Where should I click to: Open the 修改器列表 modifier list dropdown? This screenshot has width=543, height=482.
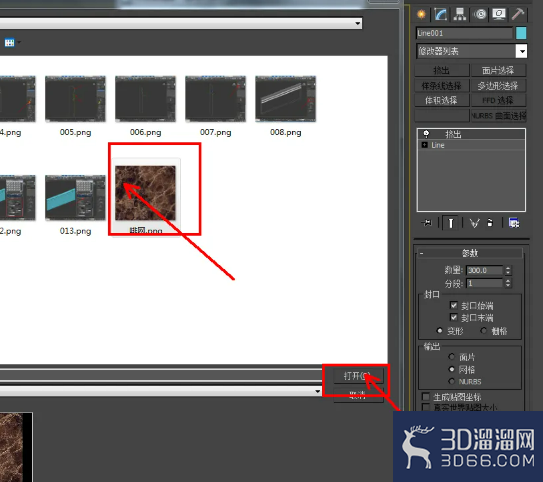point(521,52)
